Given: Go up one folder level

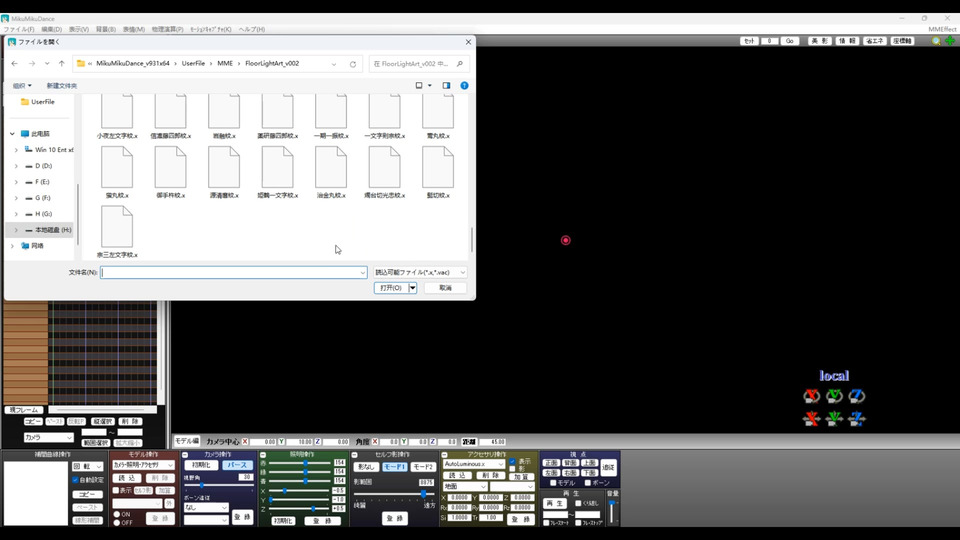Looking at the screenshot, I should [61, 64].
